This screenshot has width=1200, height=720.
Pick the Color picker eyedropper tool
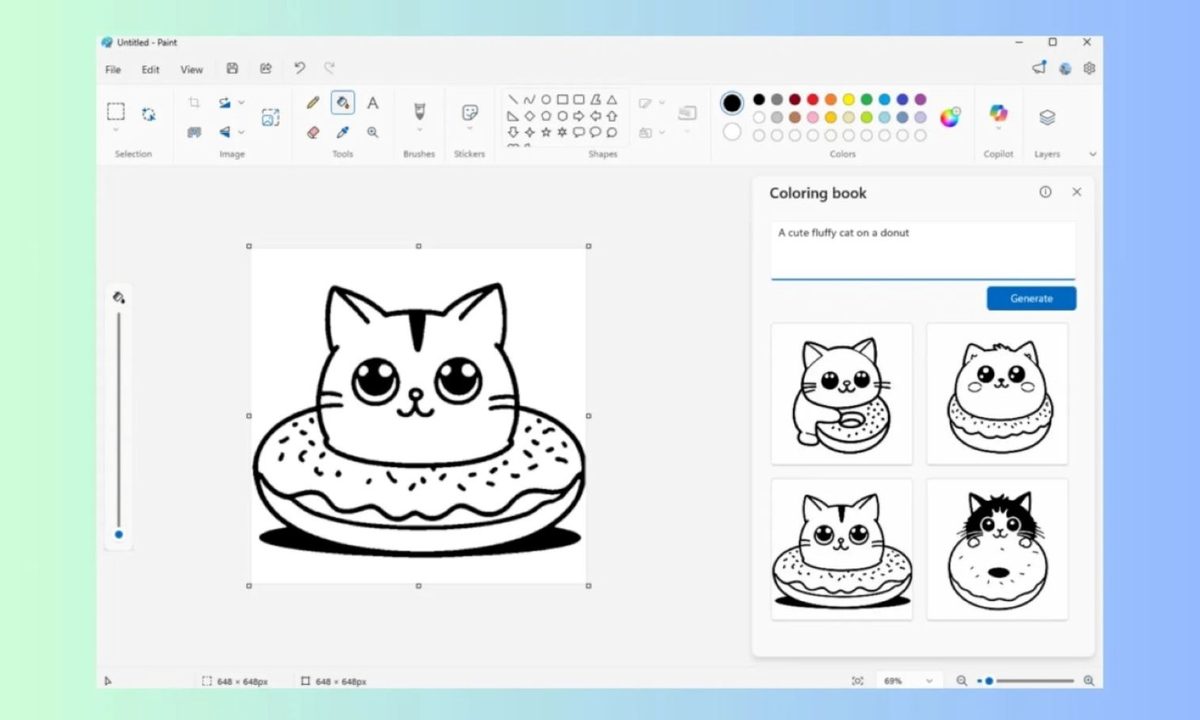[343, 132]
